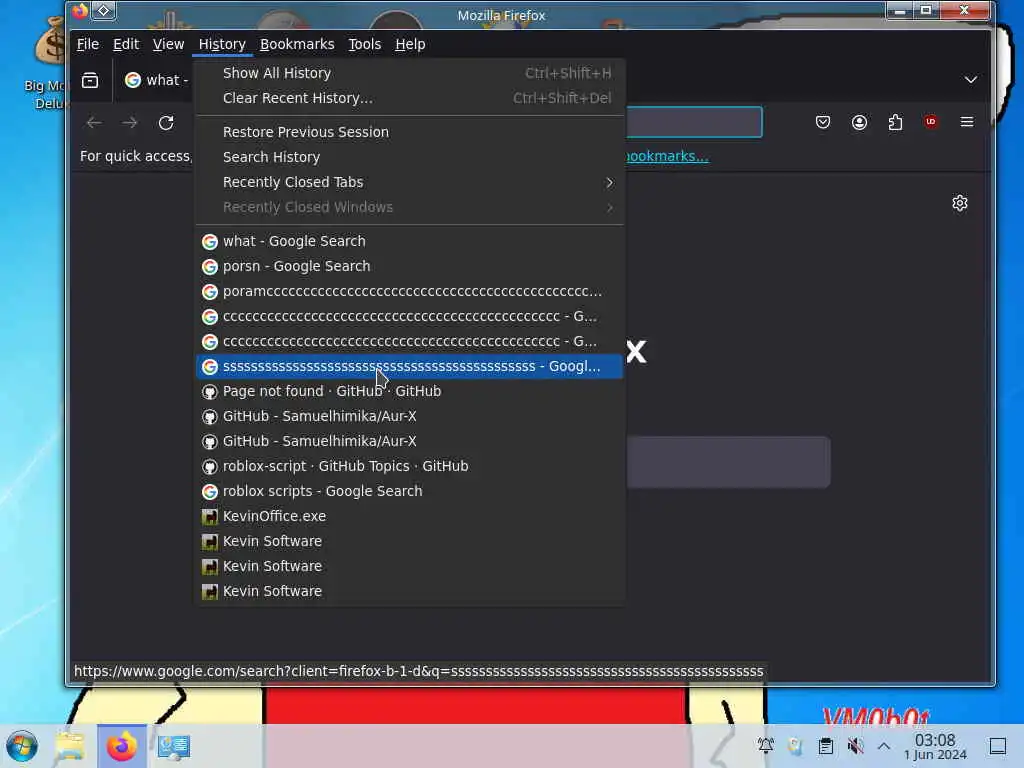Open the file manager taskbar icon
This screenshot has height=768, width=1024.
coord(70,746)
